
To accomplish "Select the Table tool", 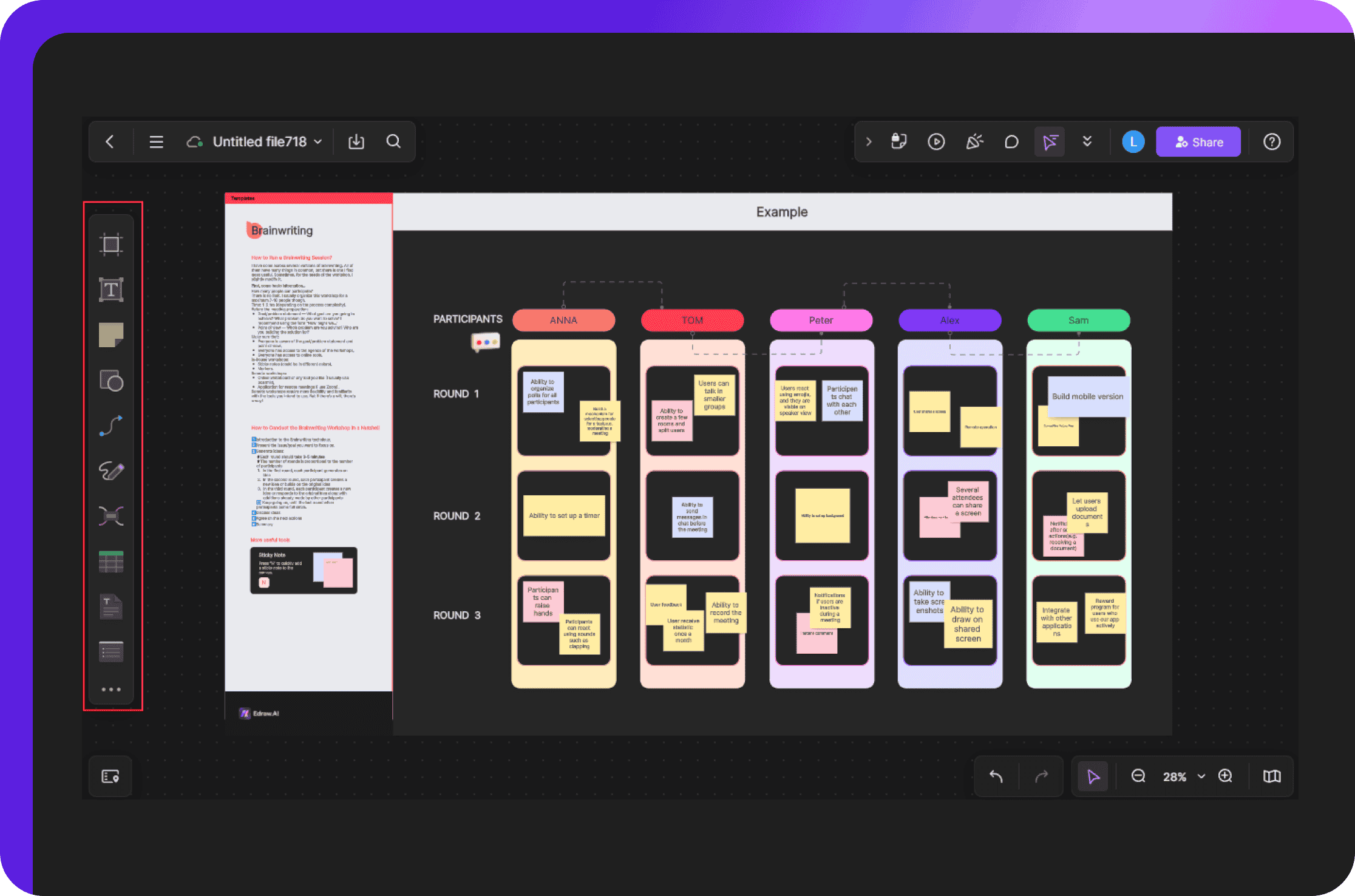I will (x=111, y=562).
